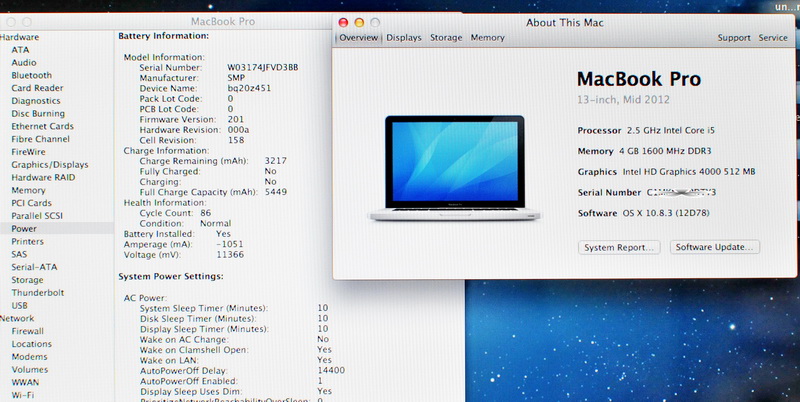Viewport: 800px width, 402px height.
Task: Click the Support link
Action: pos(734,38)
